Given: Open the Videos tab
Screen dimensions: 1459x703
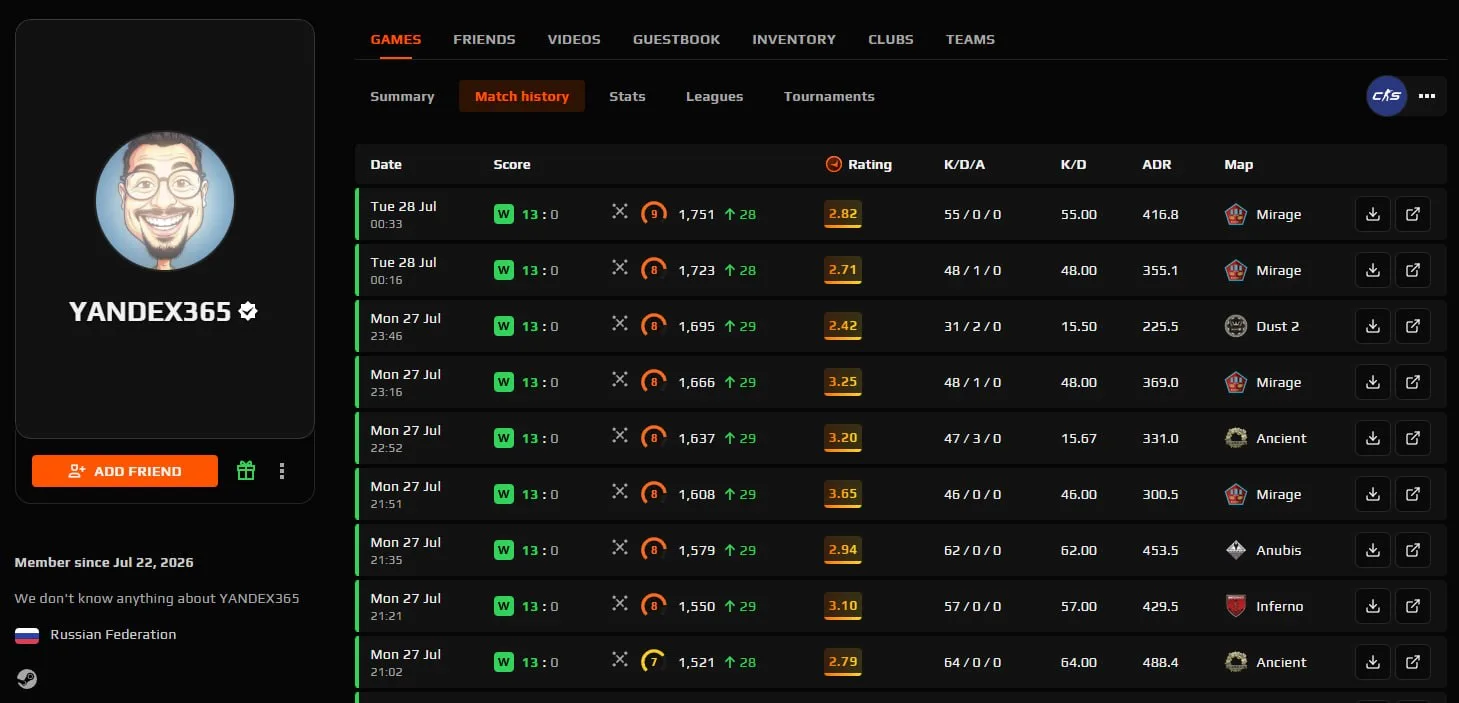Looking at the screenshot, I should 574,40.
